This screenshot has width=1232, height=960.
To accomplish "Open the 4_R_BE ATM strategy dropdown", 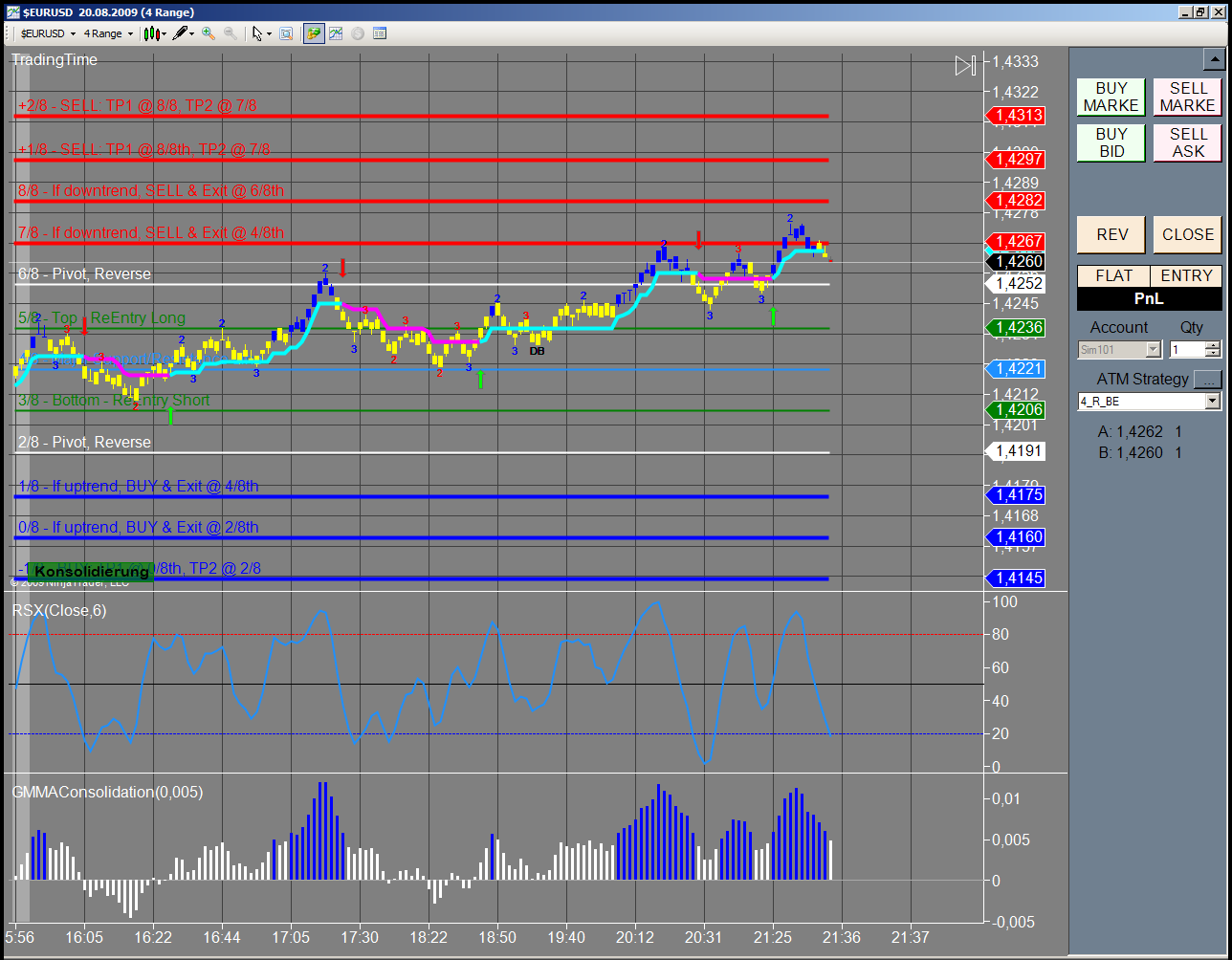I will pyautogui.click(x=1150, y=402).
